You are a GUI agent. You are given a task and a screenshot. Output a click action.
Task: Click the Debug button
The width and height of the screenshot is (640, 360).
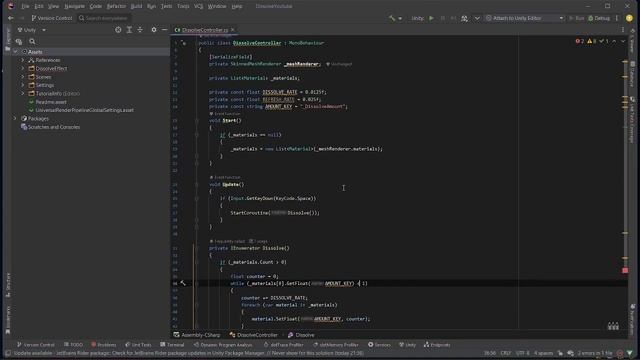(x=599, y=18)
